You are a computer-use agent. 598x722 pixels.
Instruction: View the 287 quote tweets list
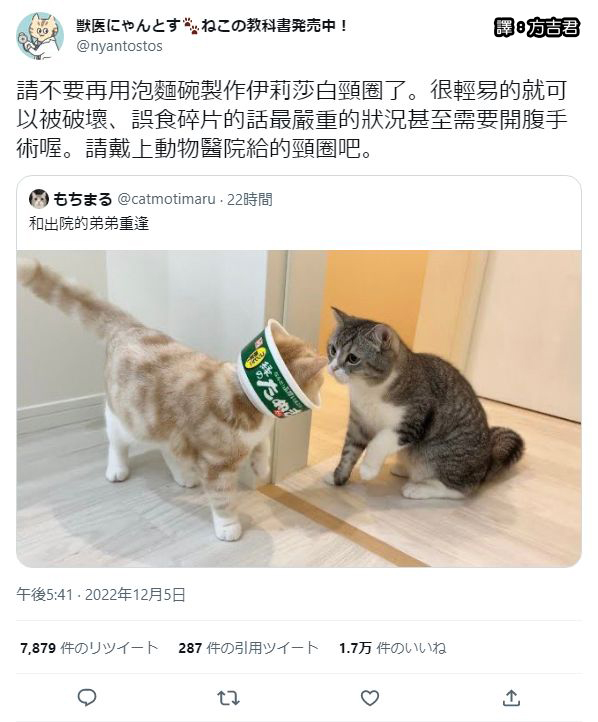click(248, 648)
